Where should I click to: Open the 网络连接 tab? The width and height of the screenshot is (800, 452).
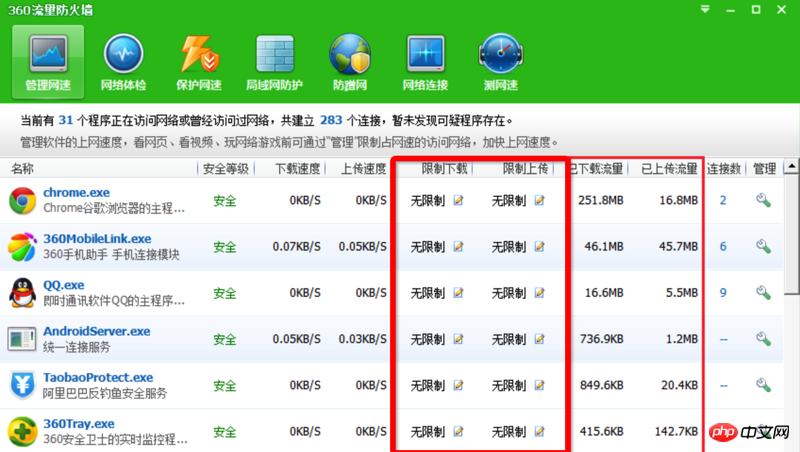point(426,62)
